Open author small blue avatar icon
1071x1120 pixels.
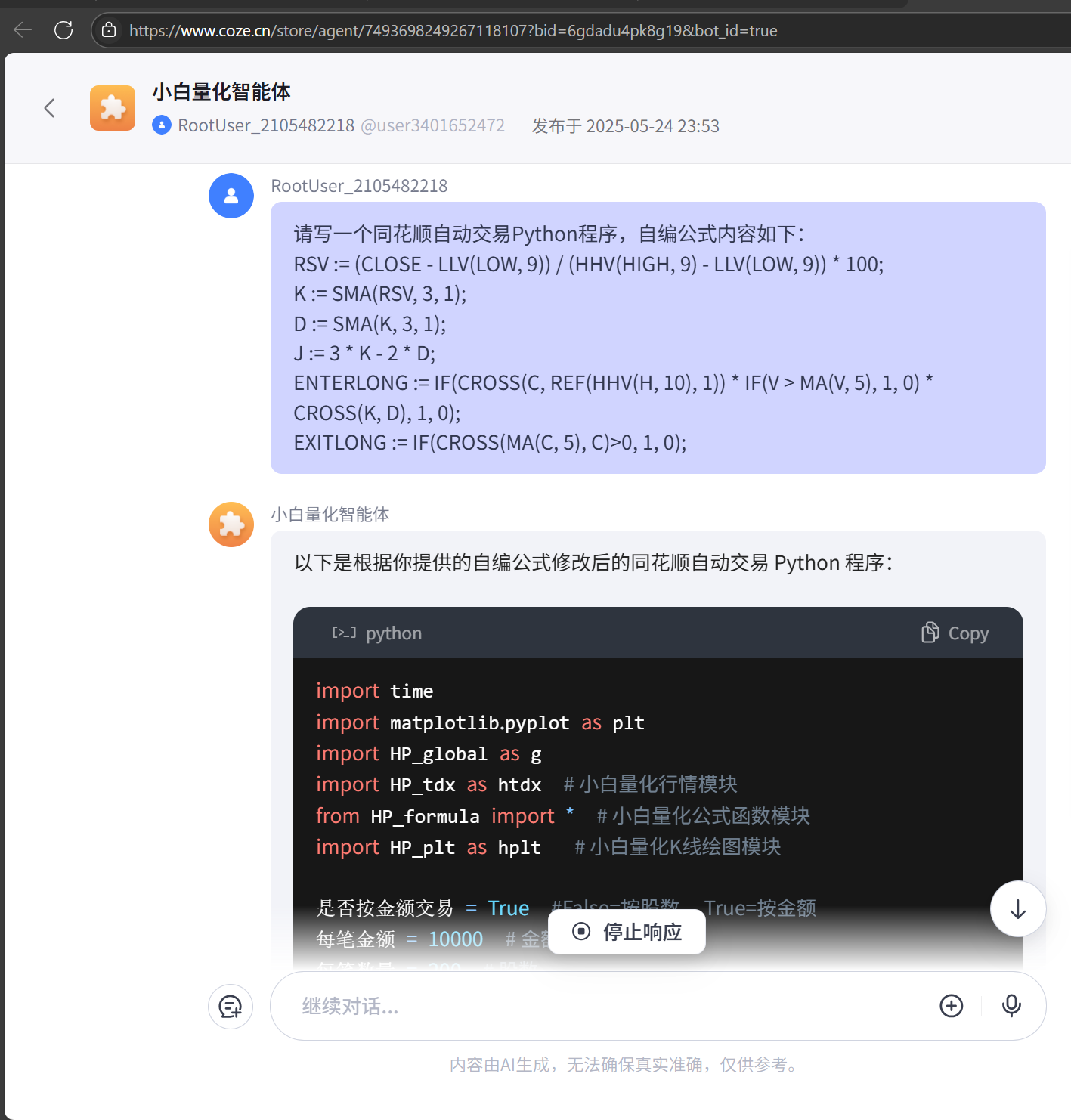click(162, 125)
